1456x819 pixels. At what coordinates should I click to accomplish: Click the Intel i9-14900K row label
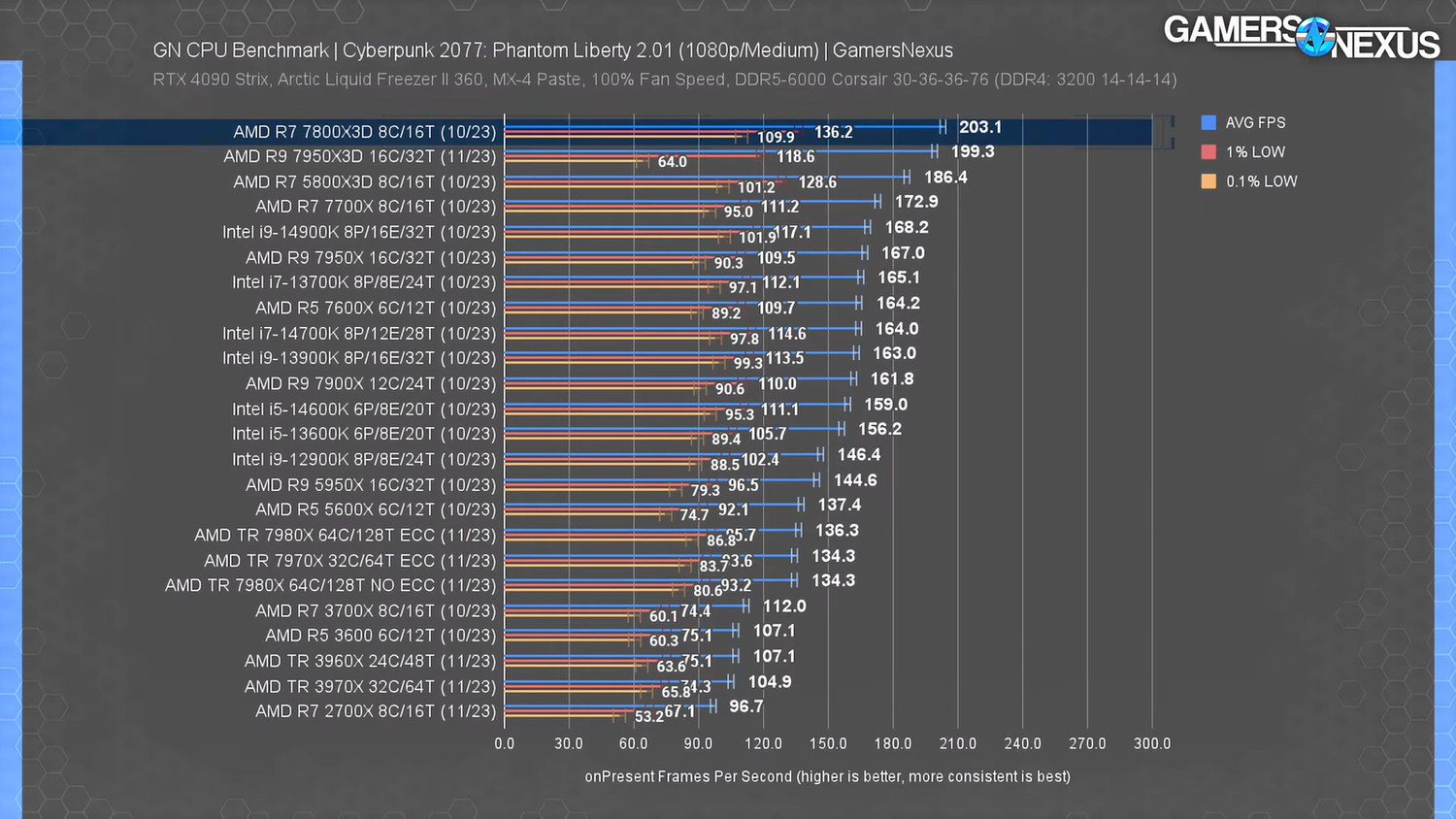pyautogui.click(x=358, y=232)
